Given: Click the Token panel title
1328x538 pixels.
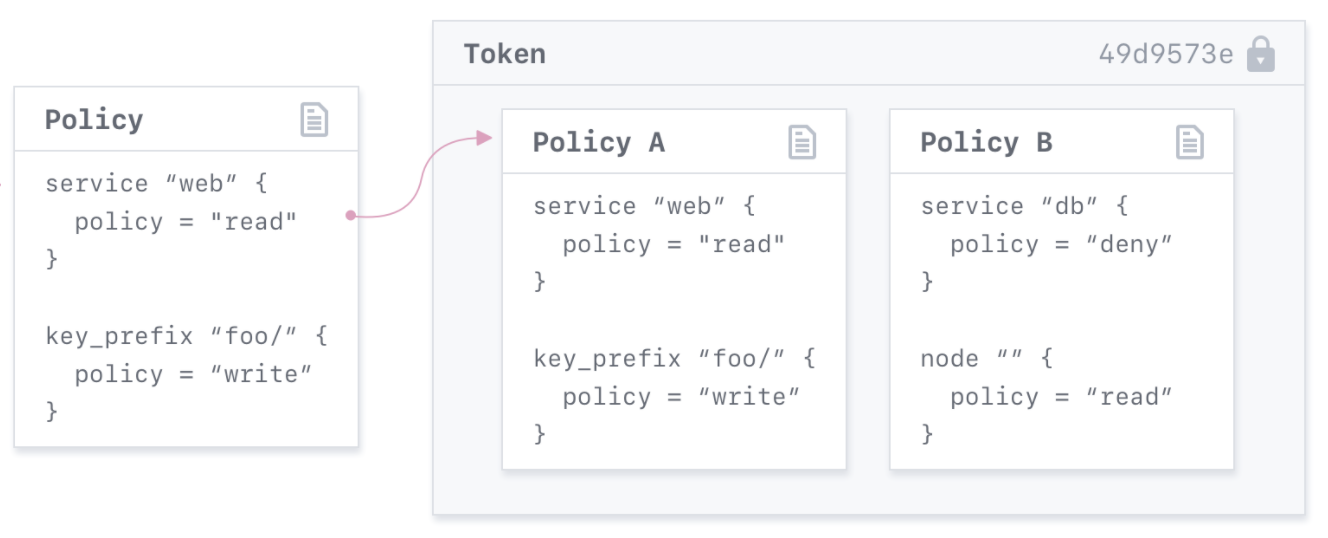Looking at the screenshot, I should 505,54.
